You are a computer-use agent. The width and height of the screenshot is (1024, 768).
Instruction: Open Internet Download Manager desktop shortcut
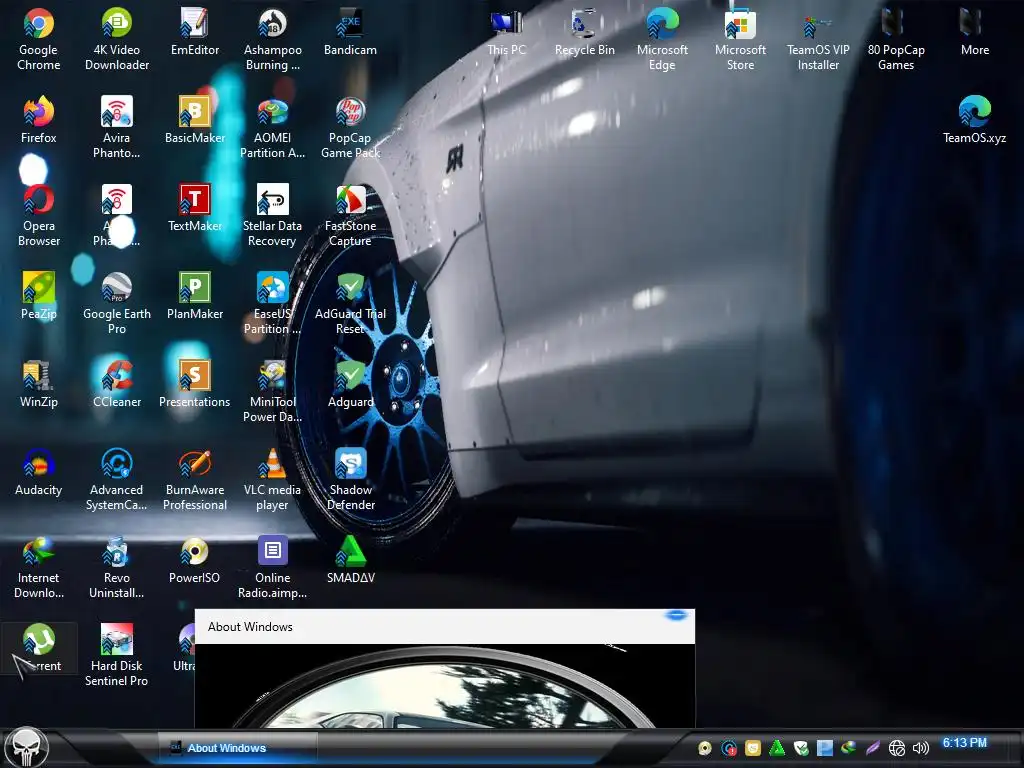(39, 567)
